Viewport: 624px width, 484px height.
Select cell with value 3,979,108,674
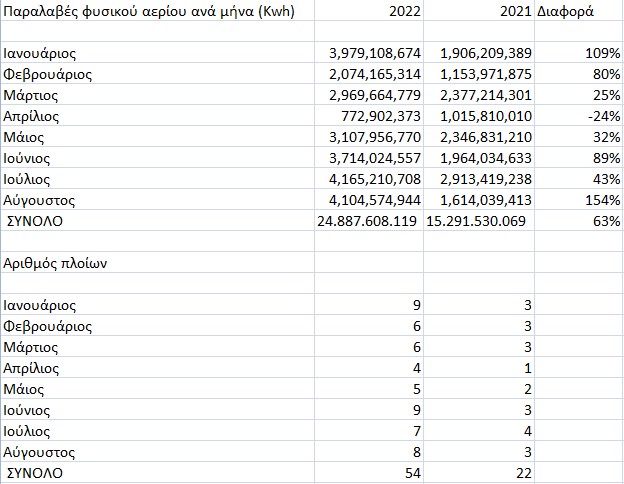[367, 52]
